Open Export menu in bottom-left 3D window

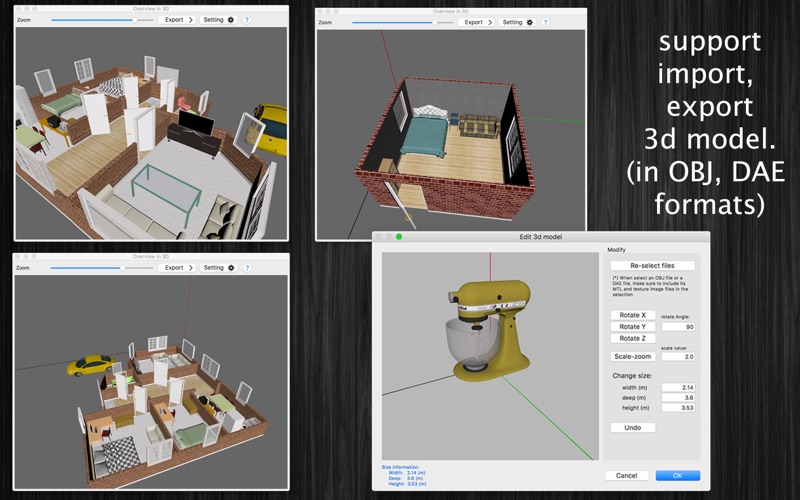(x=177, y=268)
